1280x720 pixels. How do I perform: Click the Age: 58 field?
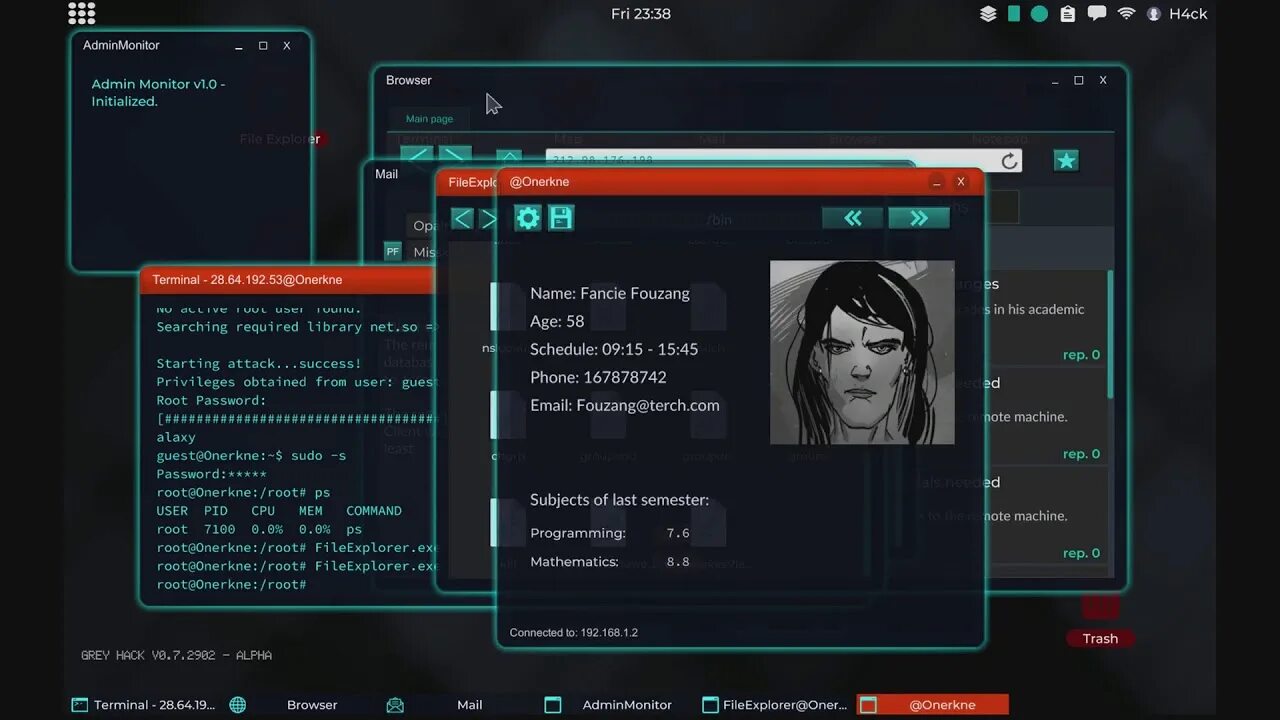click(557, 321)
